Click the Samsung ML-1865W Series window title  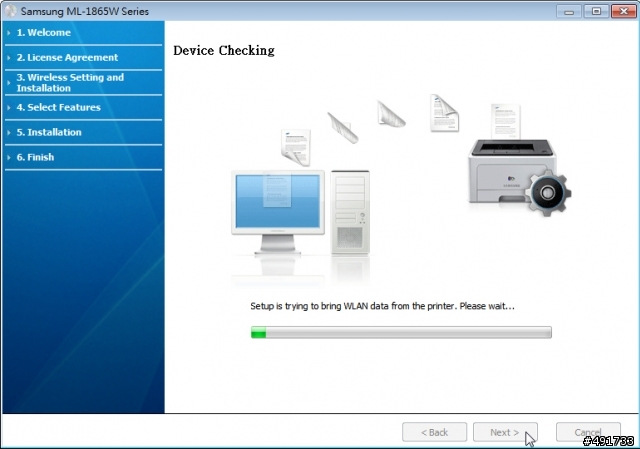[x=84, y=11]
